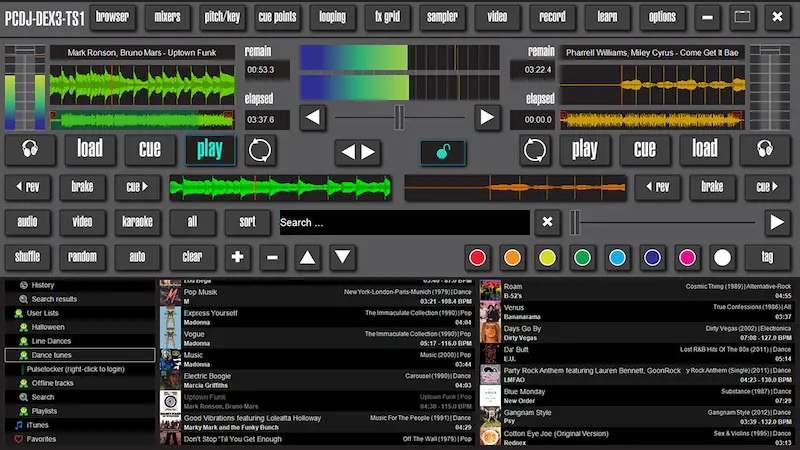Click right deck headphone monitor icon
Image resolution: width=800 pixels, height=450 pixels.
(x=766, y=151)
